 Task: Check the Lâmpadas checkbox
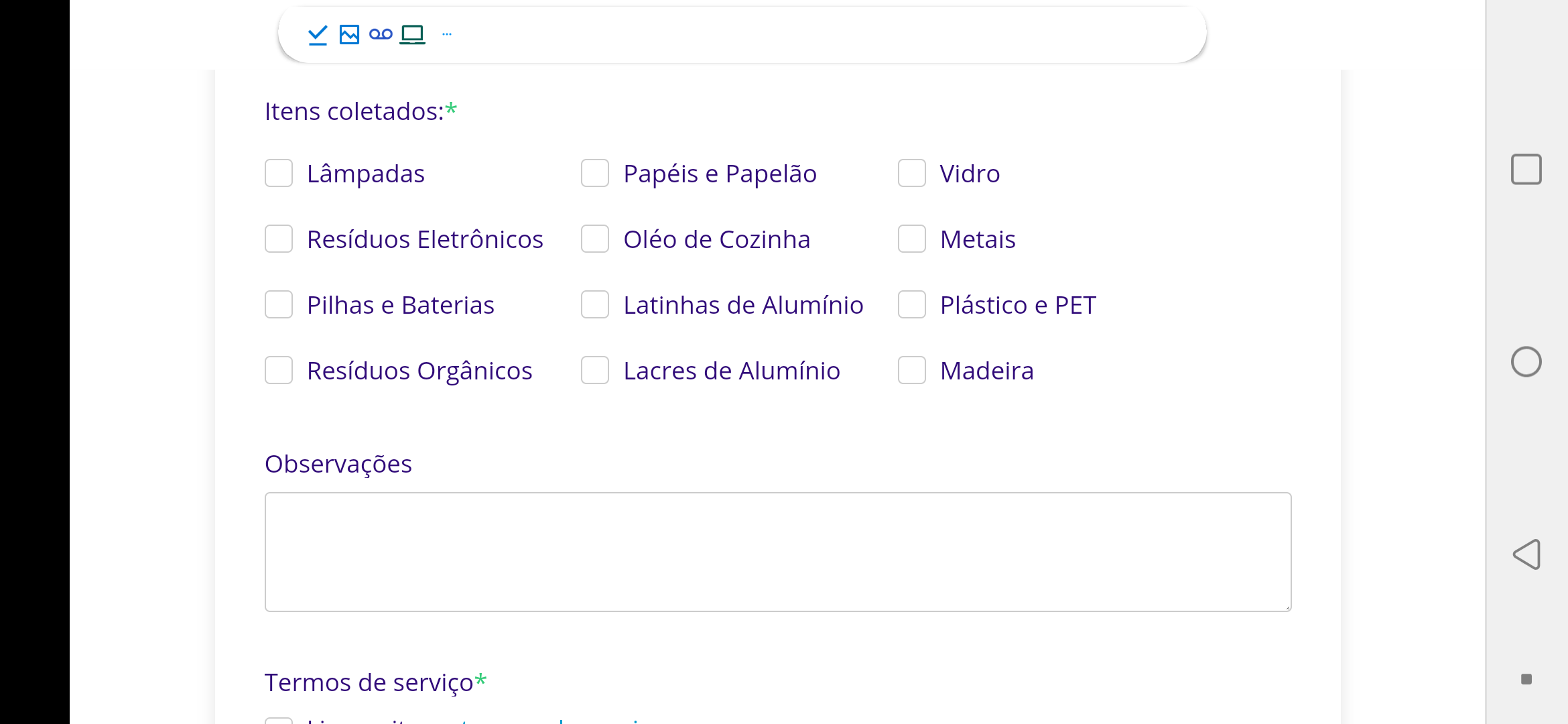click(279, 173)
